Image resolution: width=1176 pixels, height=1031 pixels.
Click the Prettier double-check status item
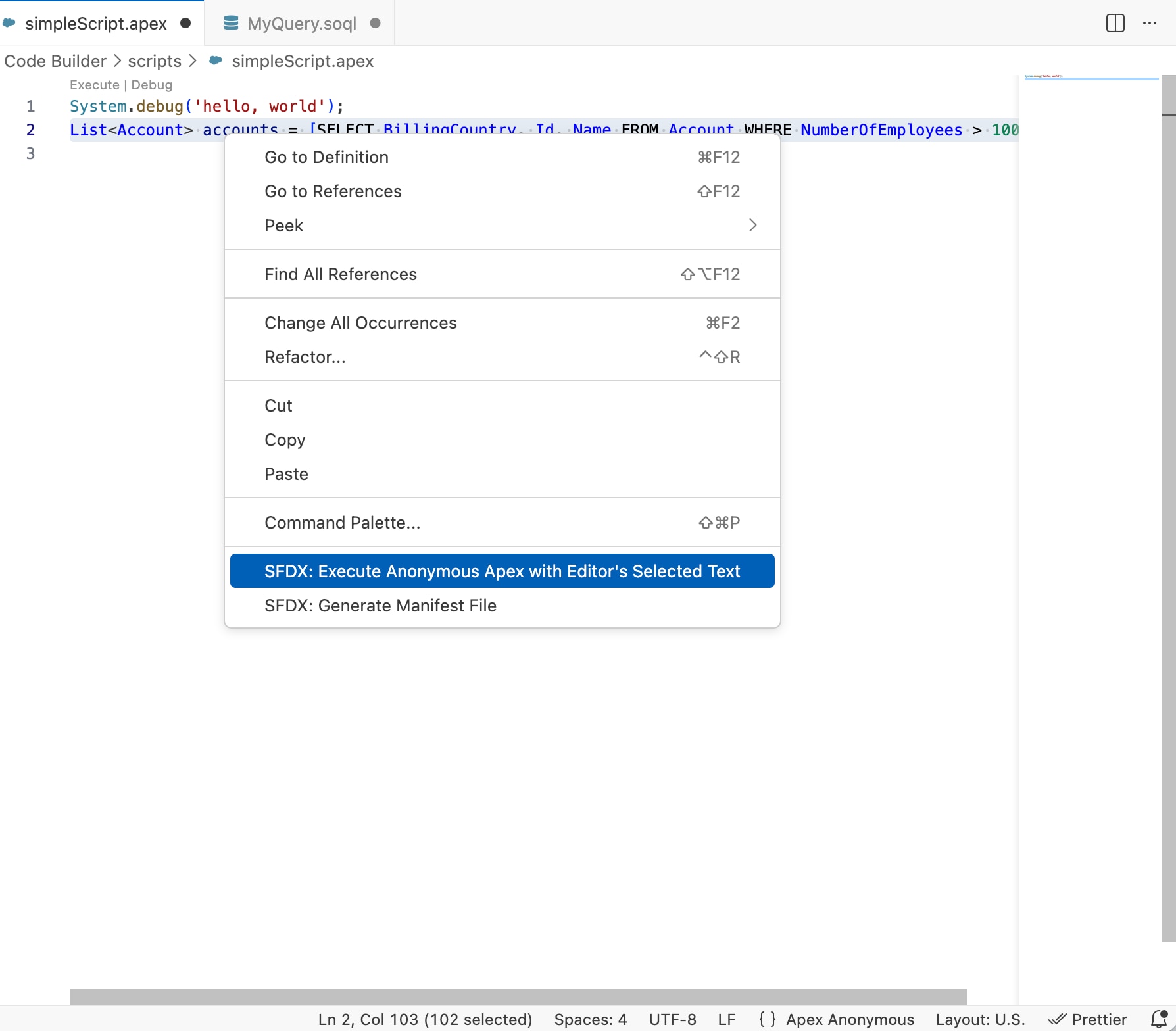tap(1088, 1019)
